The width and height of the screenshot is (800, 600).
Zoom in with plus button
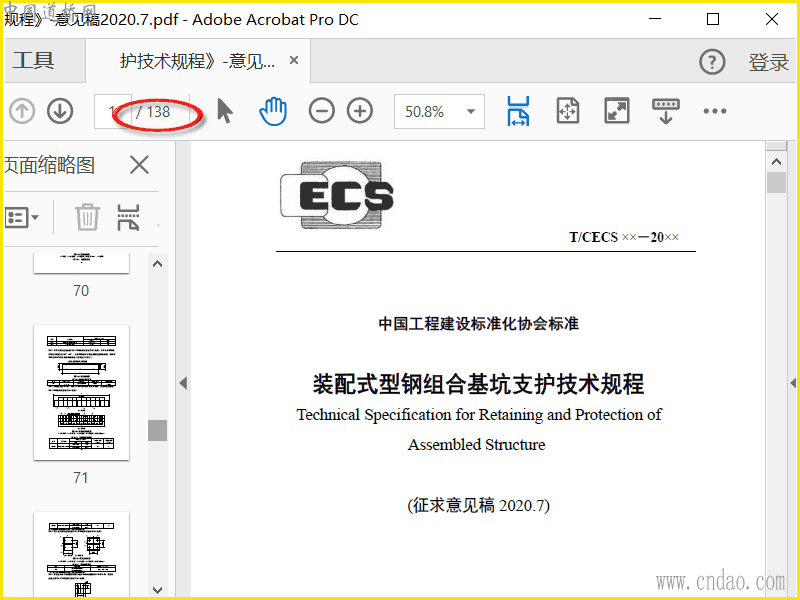[360, 111]
